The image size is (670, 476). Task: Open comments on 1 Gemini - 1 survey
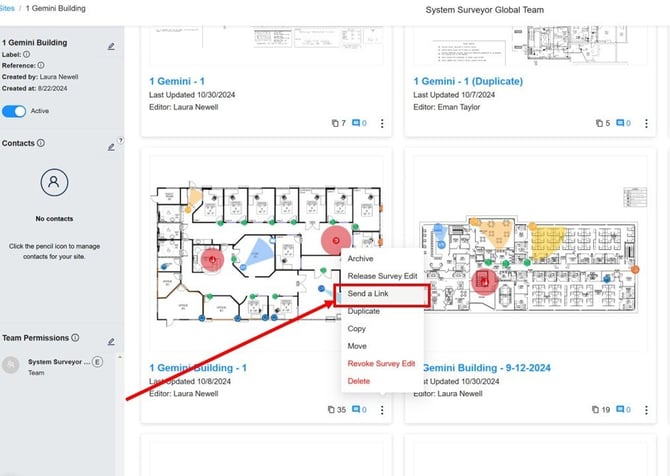point(359,123)
